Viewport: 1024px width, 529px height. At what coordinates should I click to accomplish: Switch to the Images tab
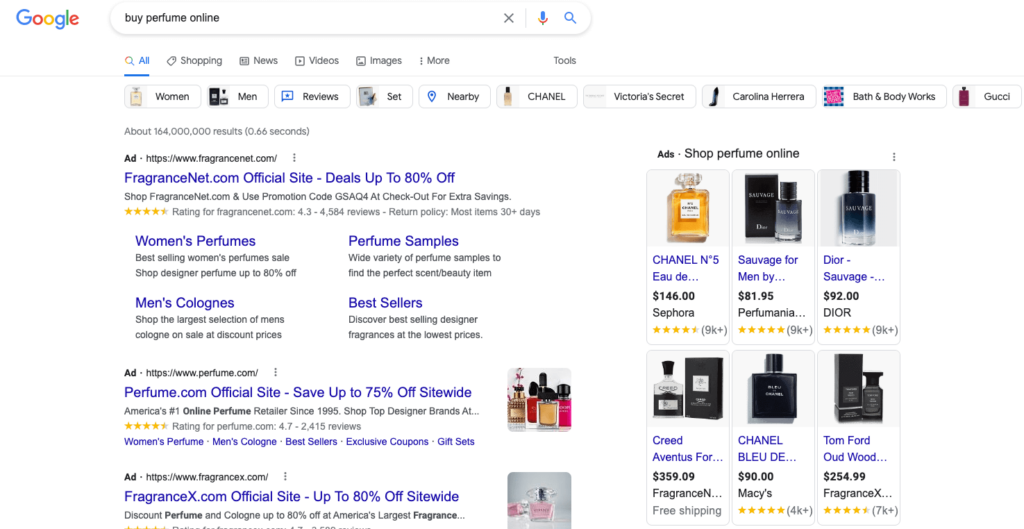(378, 61)
